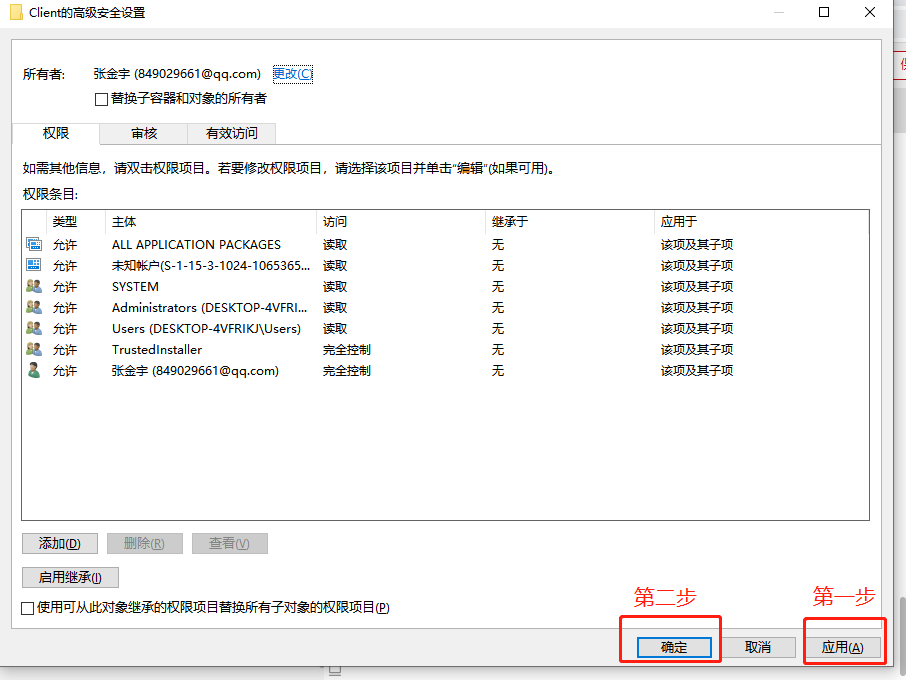Viewport: 906px width, 680px height.
Task: Check 替换子容器和对象的所有者 checkbox
Action: [101, 99]
